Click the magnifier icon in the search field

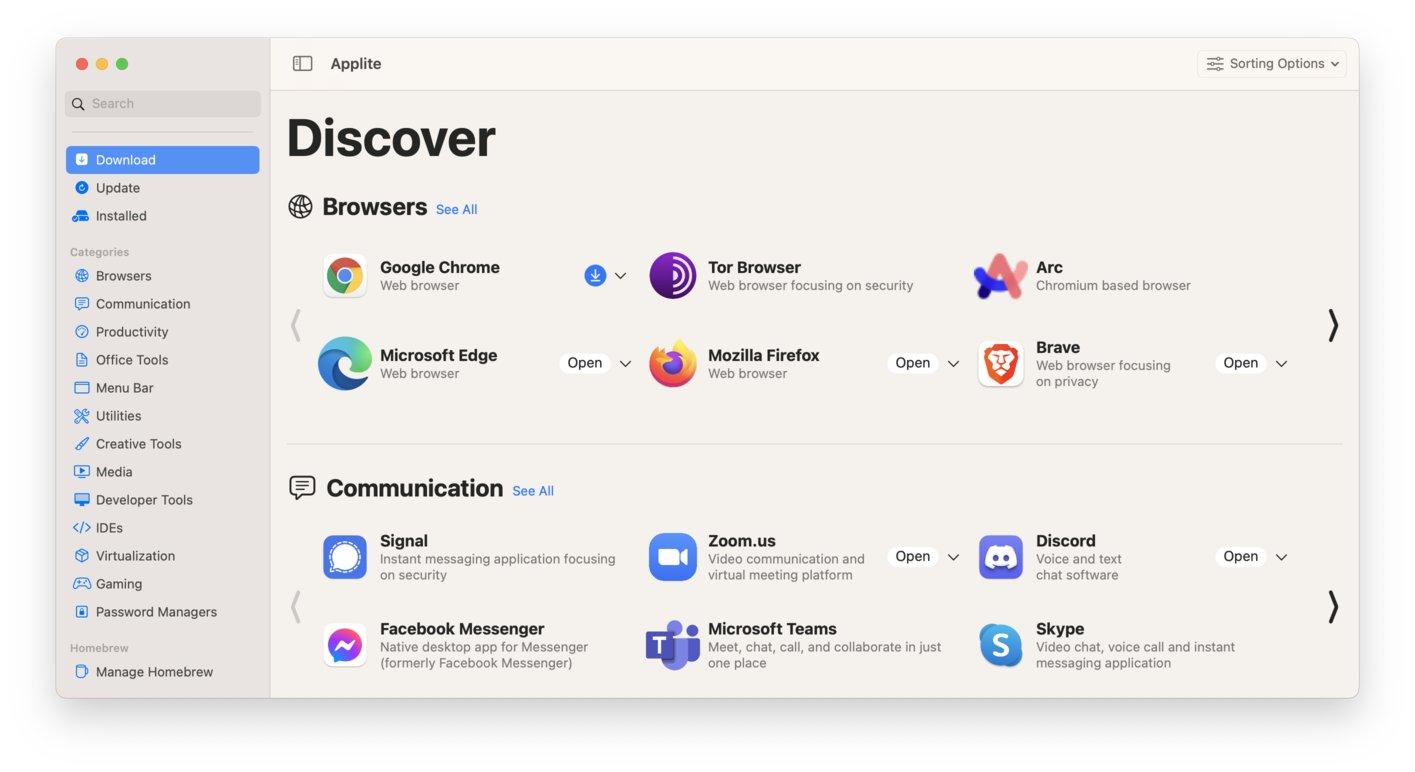78,104
